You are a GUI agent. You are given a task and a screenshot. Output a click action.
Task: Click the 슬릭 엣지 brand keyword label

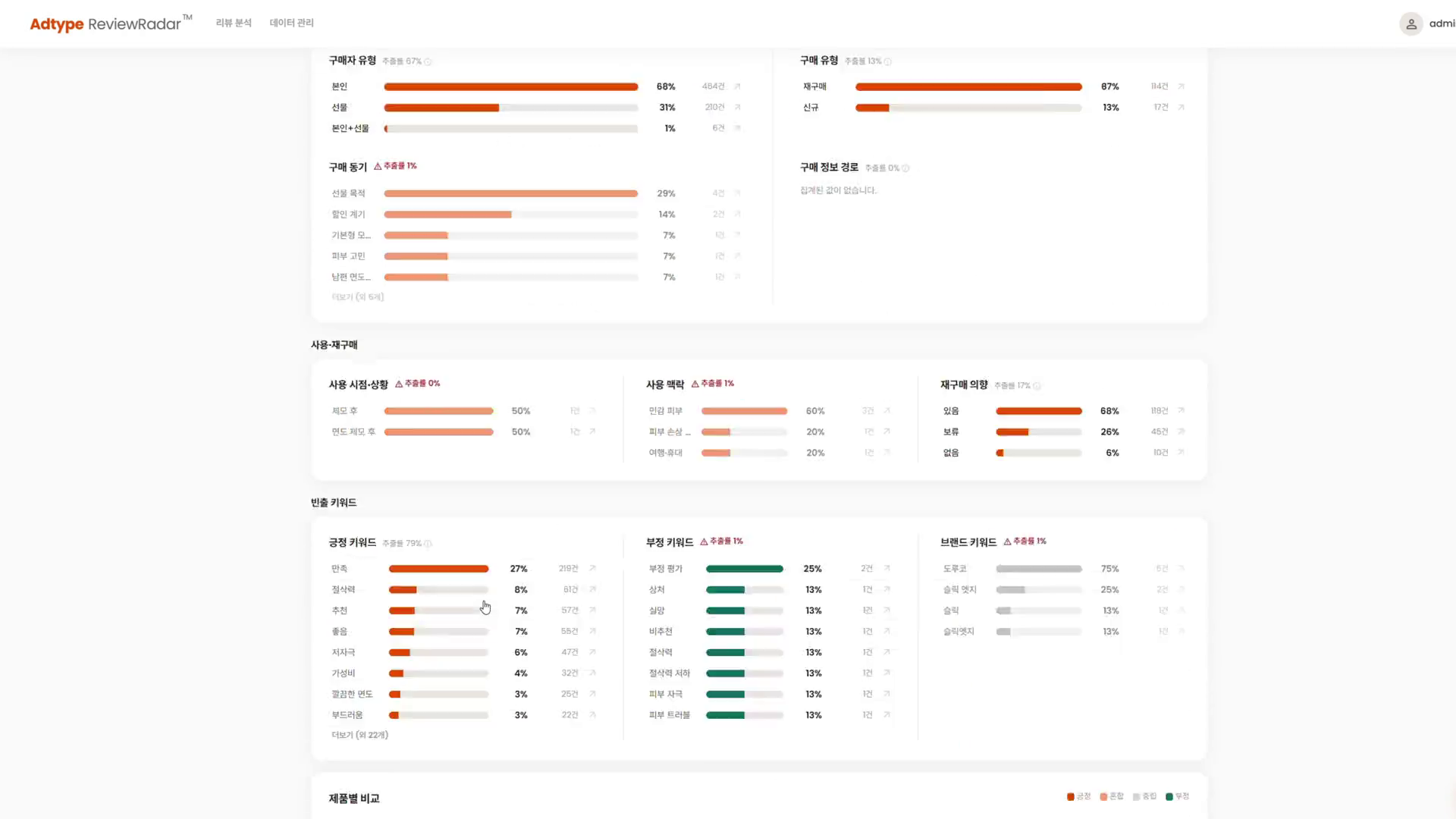click(x=959, y=589)
